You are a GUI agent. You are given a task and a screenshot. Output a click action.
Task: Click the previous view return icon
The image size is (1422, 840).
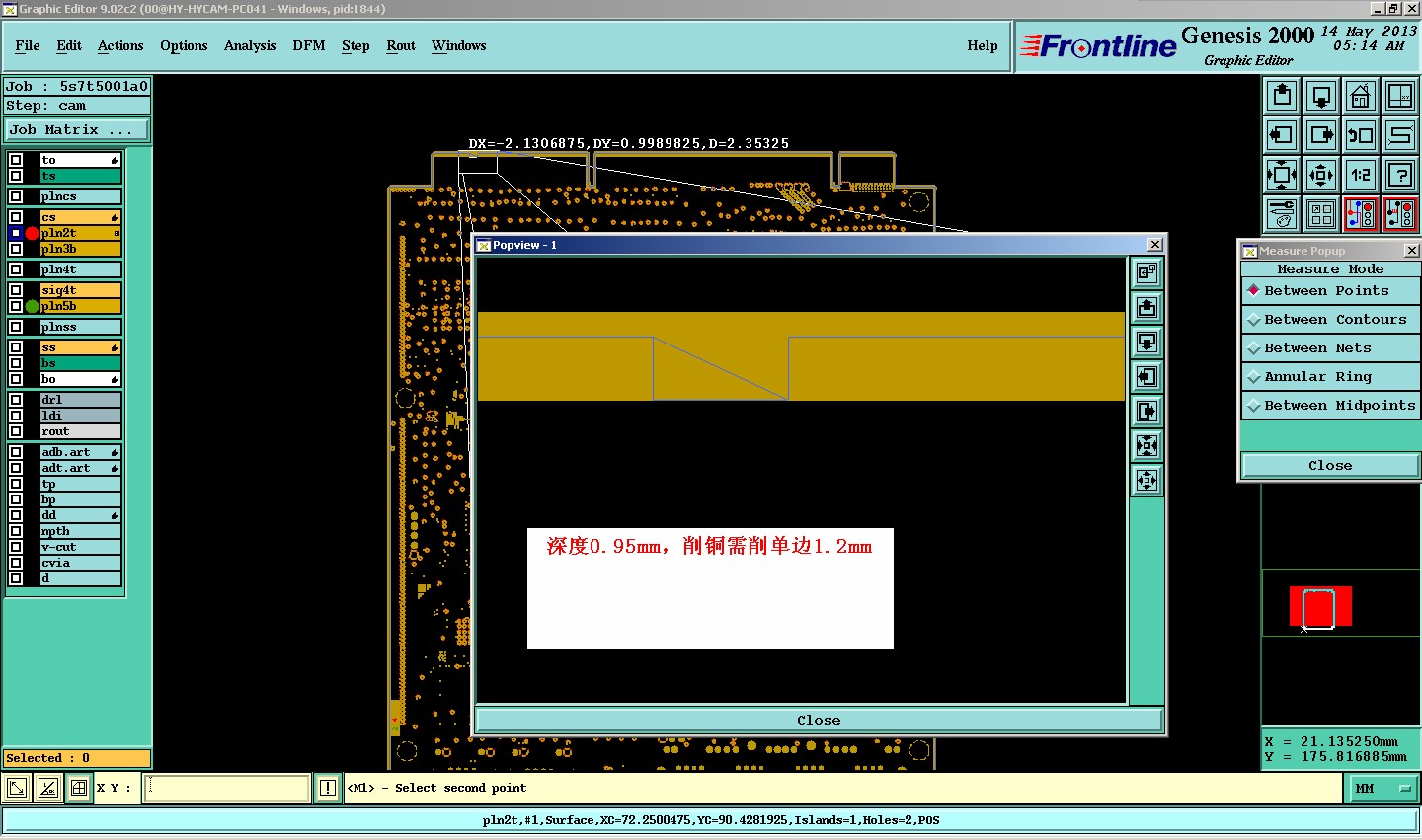tap(1361, 135)
